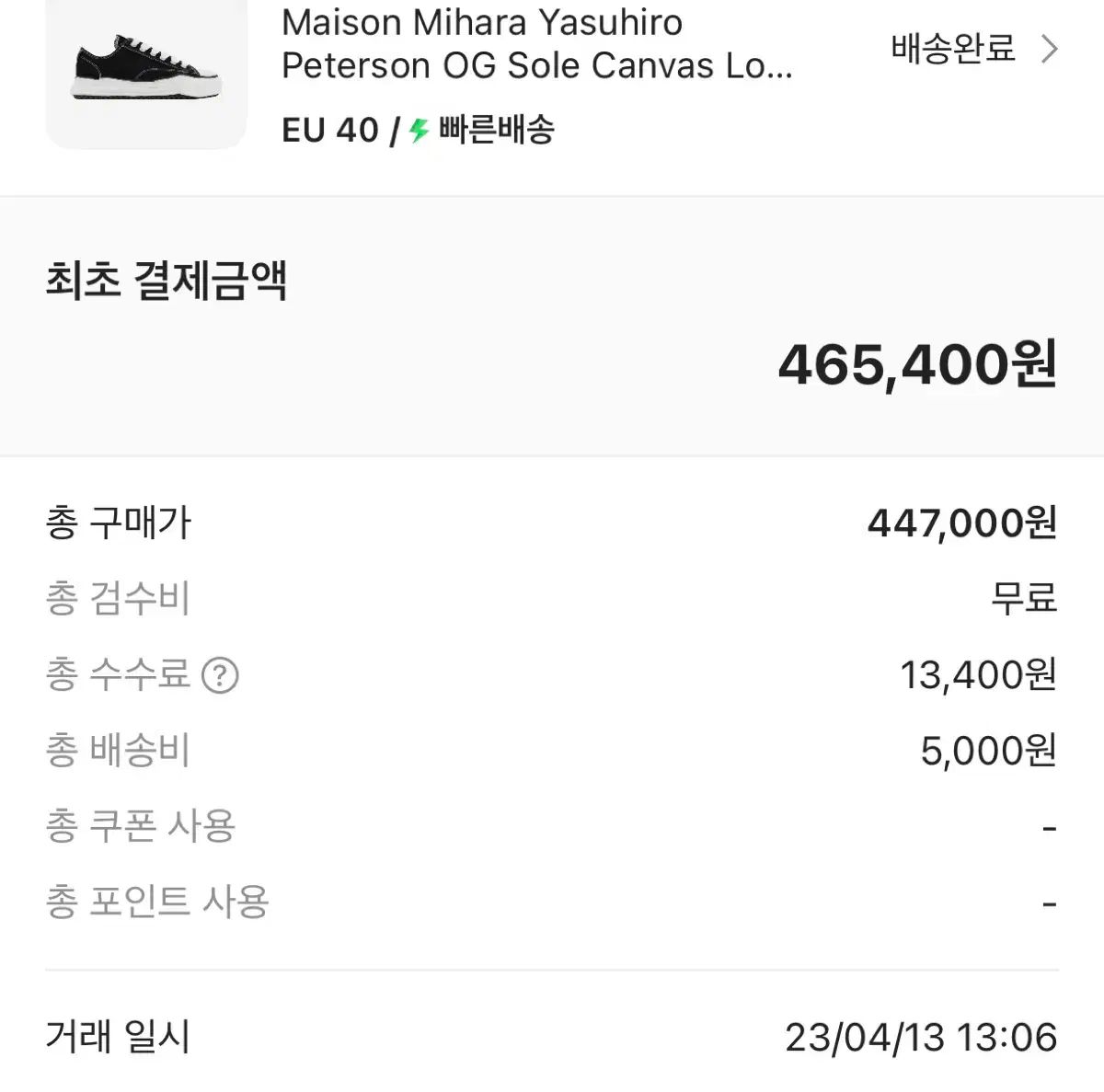Tap the 총 쿠폰 사용 coupon row

pyautogui.click(x=552, y=827)
